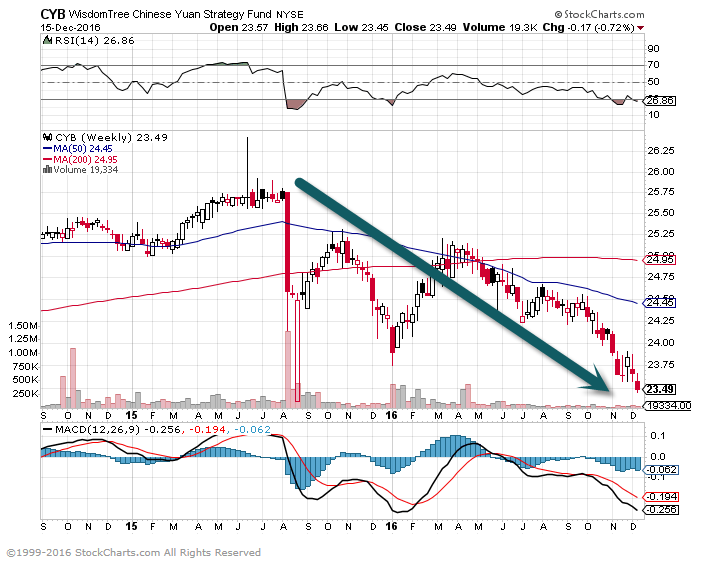Click the 0.1 label on the MACD axis

tap(657, 436)
